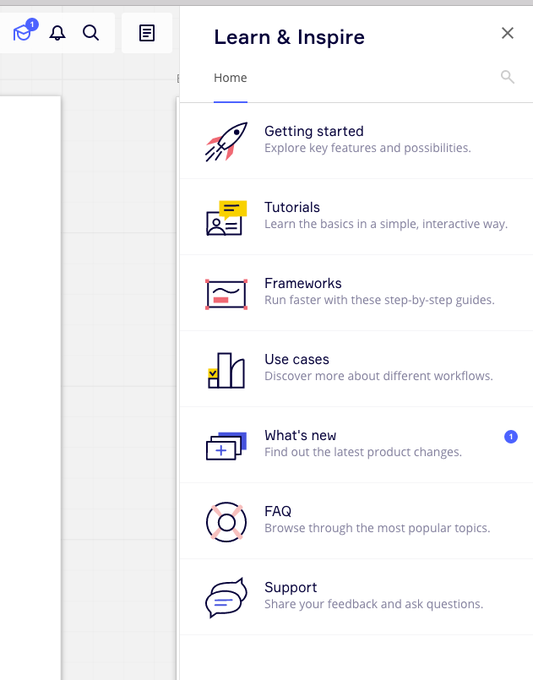The width and height of the screenshot is (533, 680).
Task: Click the What's new notification badge
Action: [x=511, y=437]
